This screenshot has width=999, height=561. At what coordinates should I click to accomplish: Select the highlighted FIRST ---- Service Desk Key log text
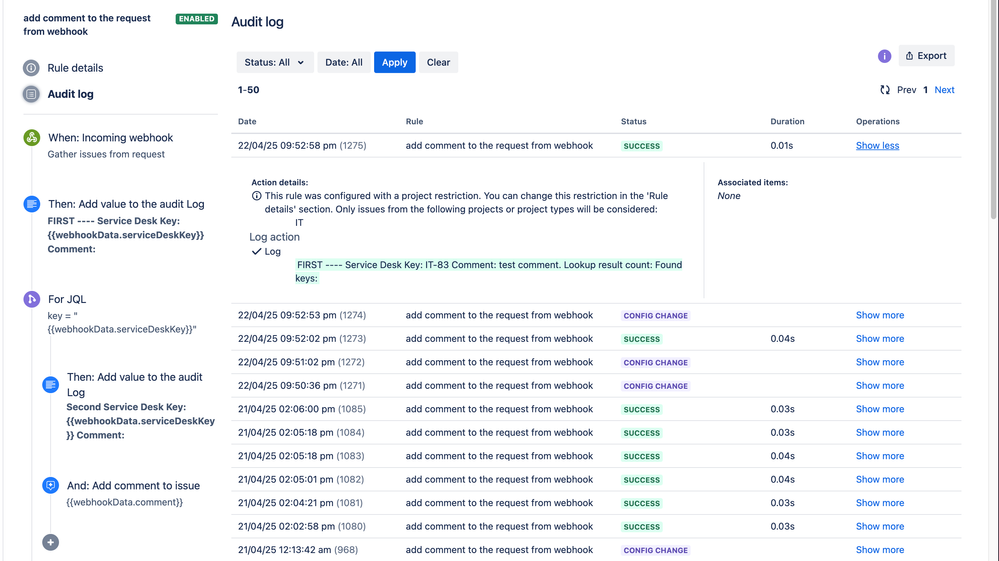coord(489,271)
